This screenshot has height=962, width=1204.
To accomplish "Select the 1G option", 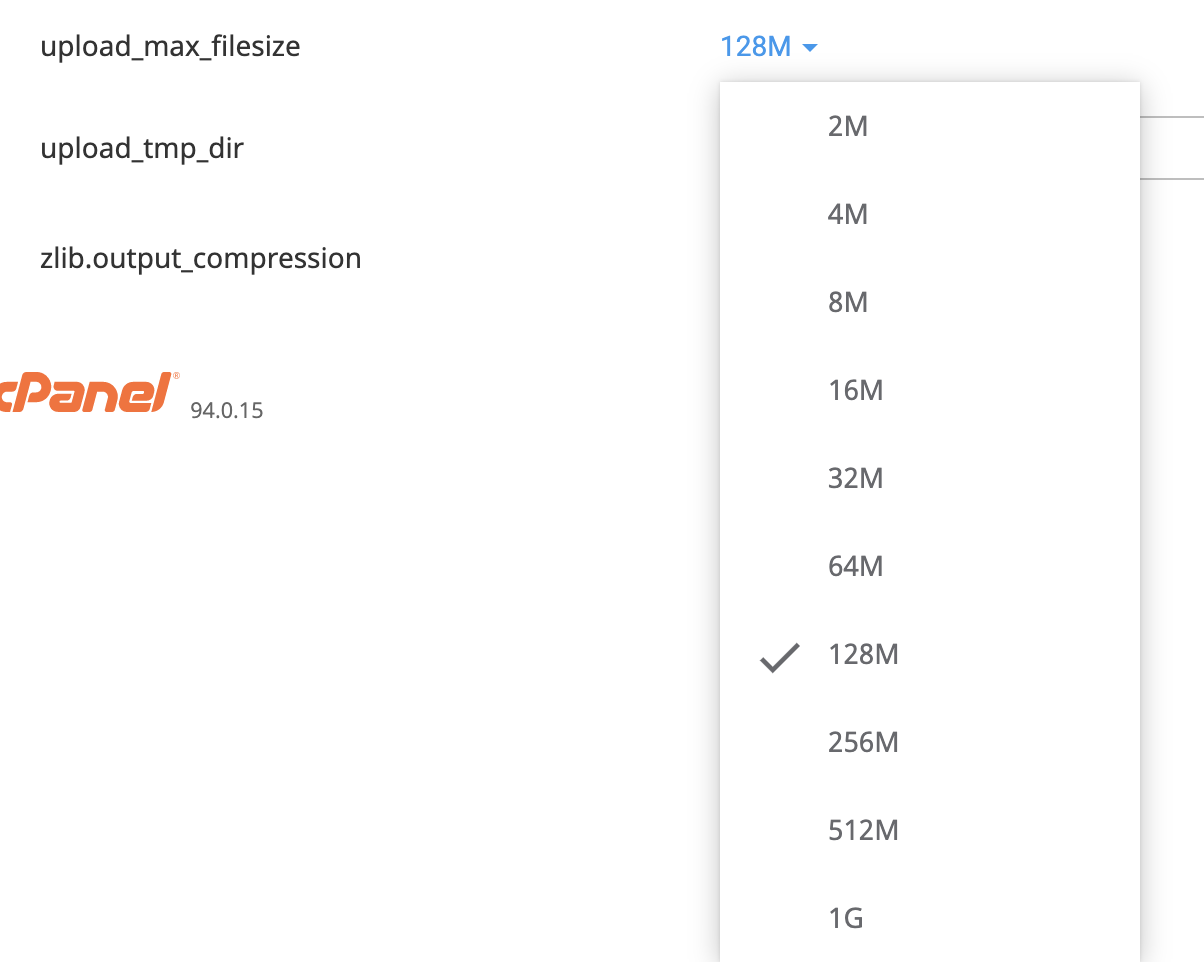I will 930,918.
